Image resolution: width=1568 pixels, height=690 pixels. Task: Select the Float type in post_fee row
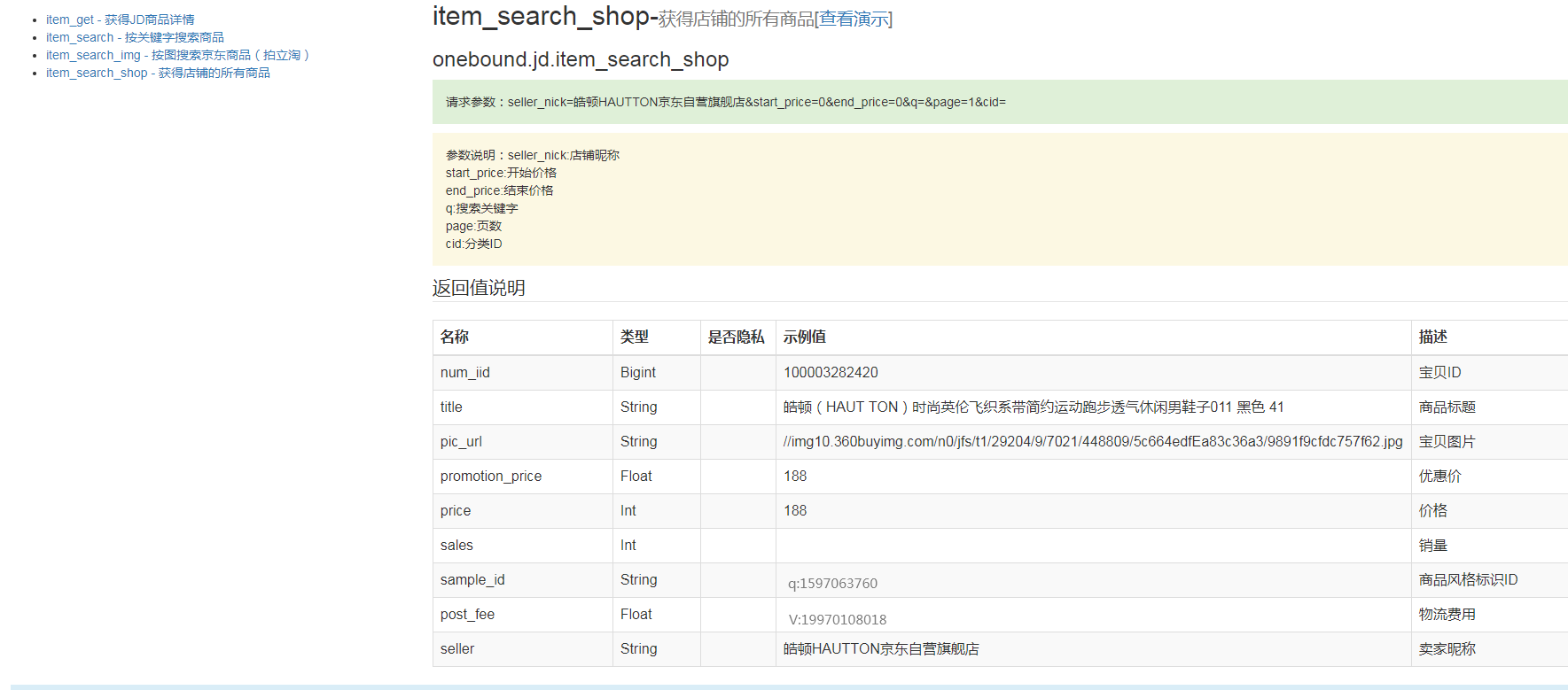tap(636, 615)
